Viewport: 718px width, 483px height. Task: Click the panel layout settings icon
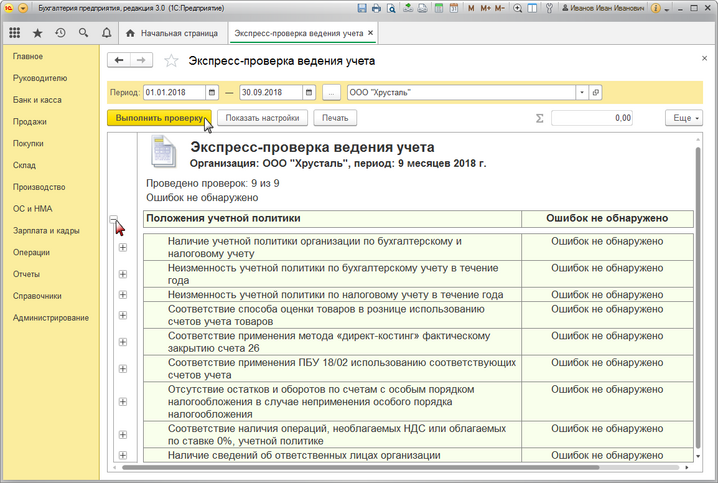pos(532,8)
